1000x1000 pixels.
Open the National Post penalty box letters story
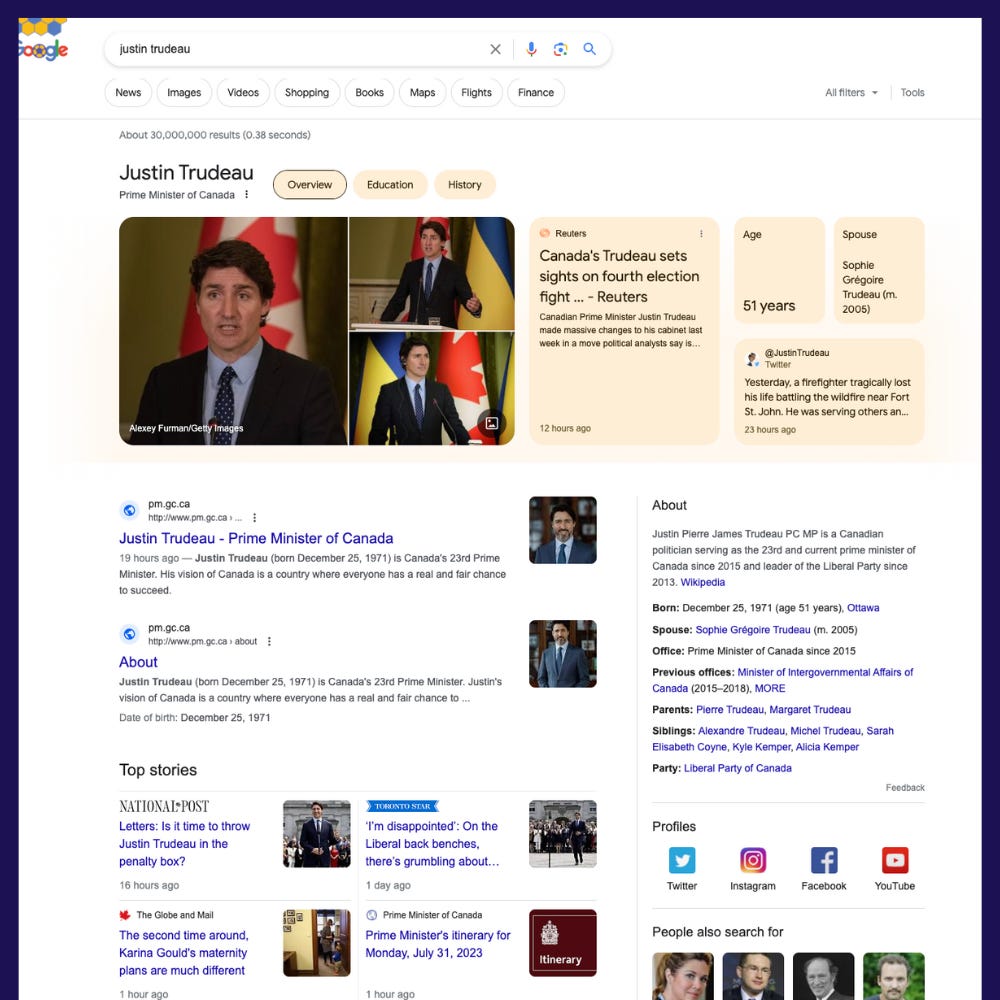pyautogui.click(x=184, y=844)
